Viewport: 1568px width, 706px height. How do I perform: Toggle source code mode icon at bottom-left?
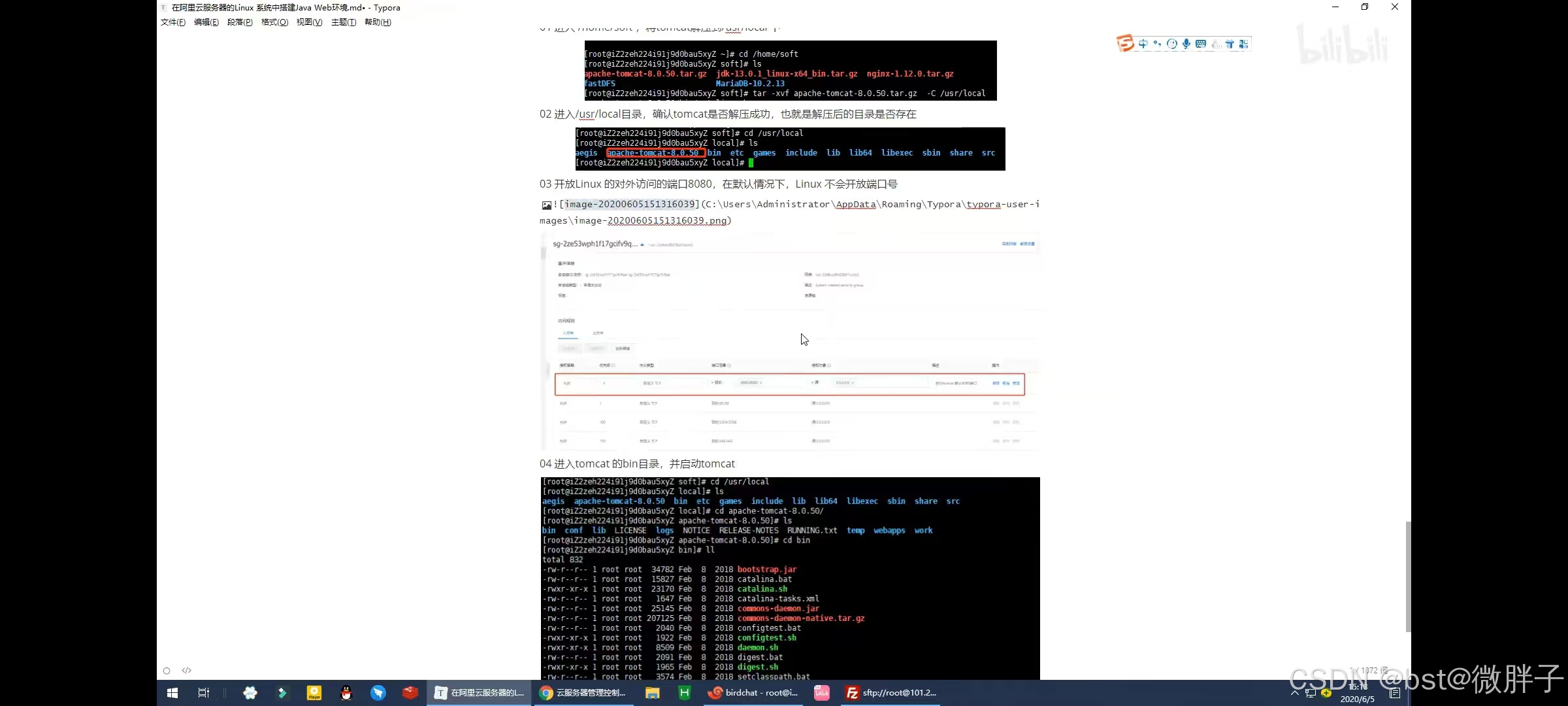[x=187, y=670]
